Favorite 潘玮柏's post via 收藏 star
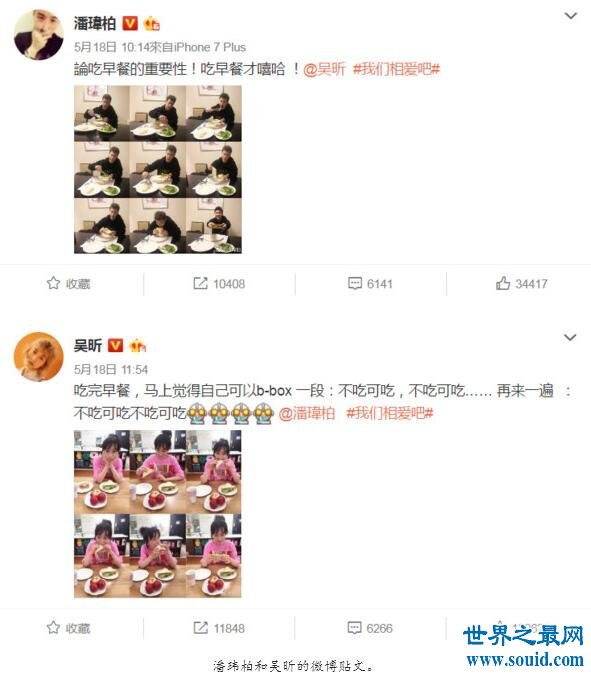The image size is (591, 676). click(68, 284)
